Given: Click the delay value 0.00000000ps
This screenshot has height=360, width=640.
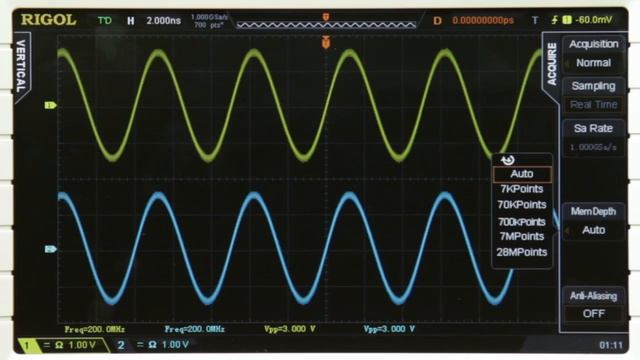Looking at the screenshot, I should (x=483, y=20).
